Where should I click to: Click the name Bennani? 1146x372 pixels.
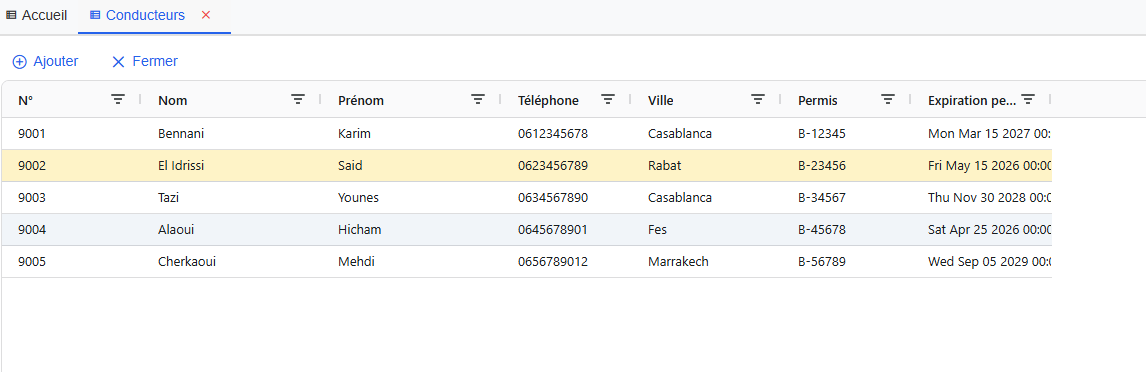[181, 134]
